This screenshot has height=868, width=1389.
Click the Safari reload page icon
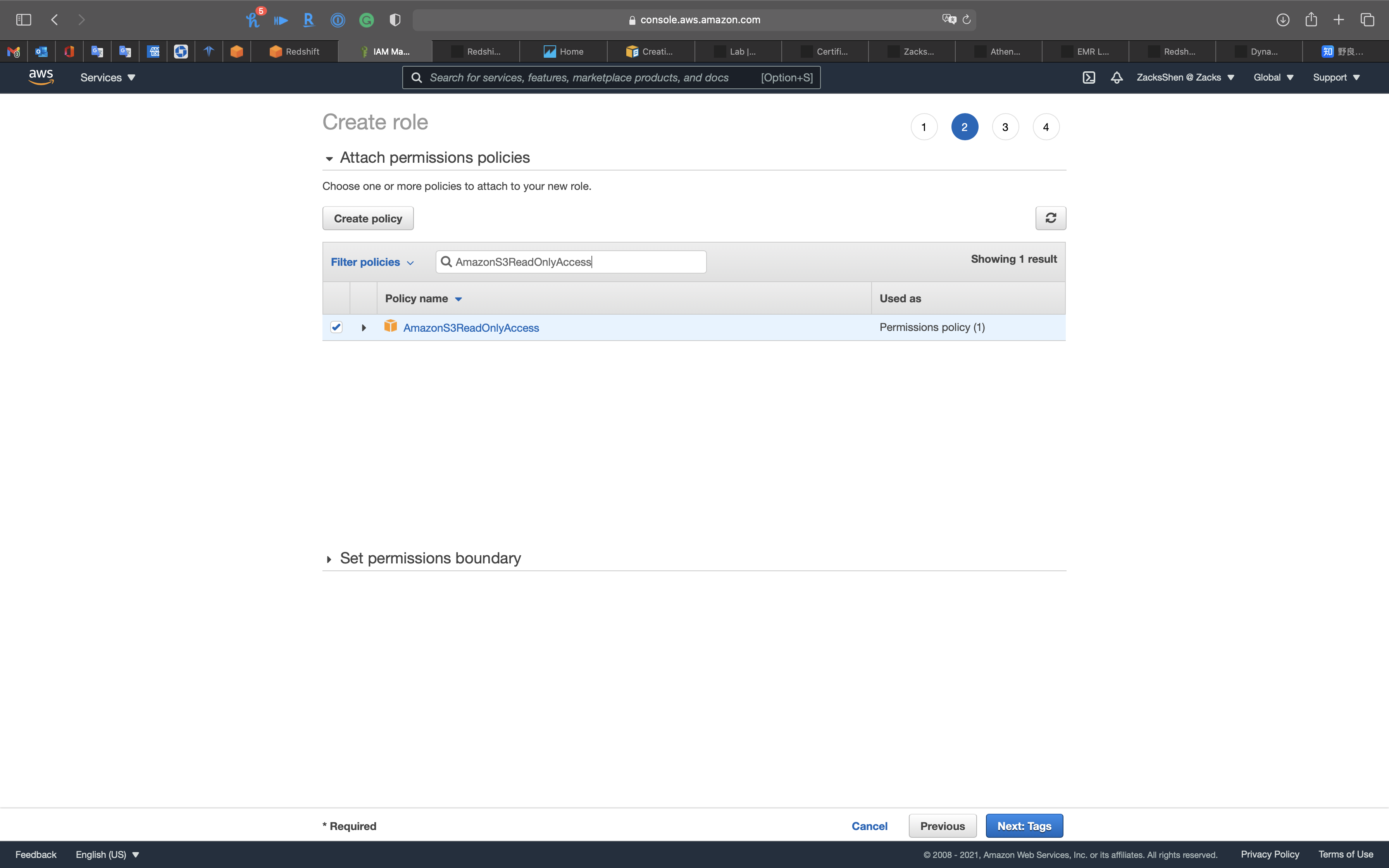(967, 19)
